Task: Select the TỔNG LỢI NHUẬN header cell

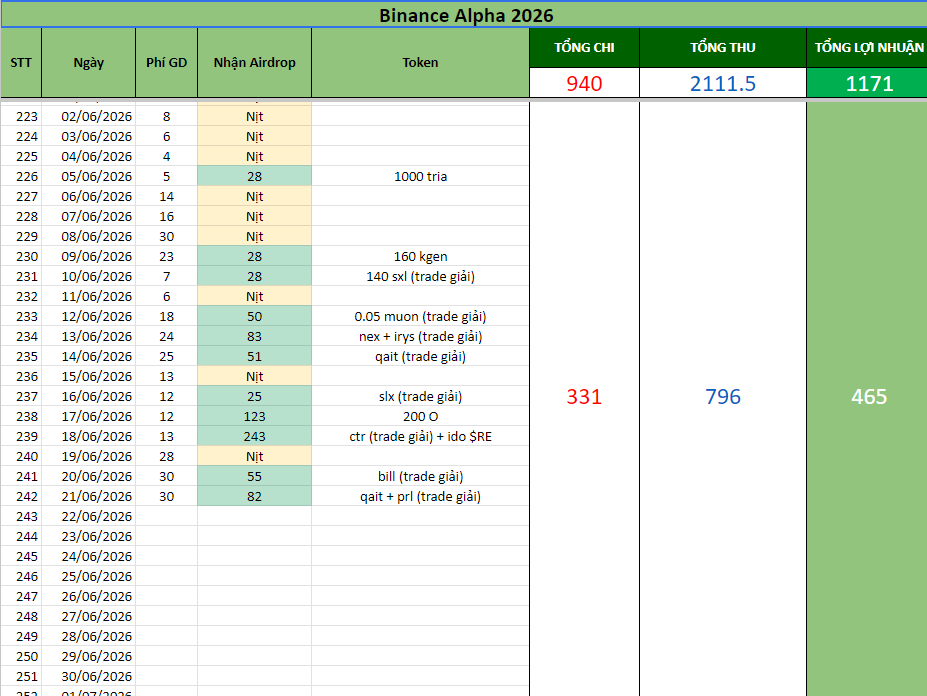Action: [869, 47]
